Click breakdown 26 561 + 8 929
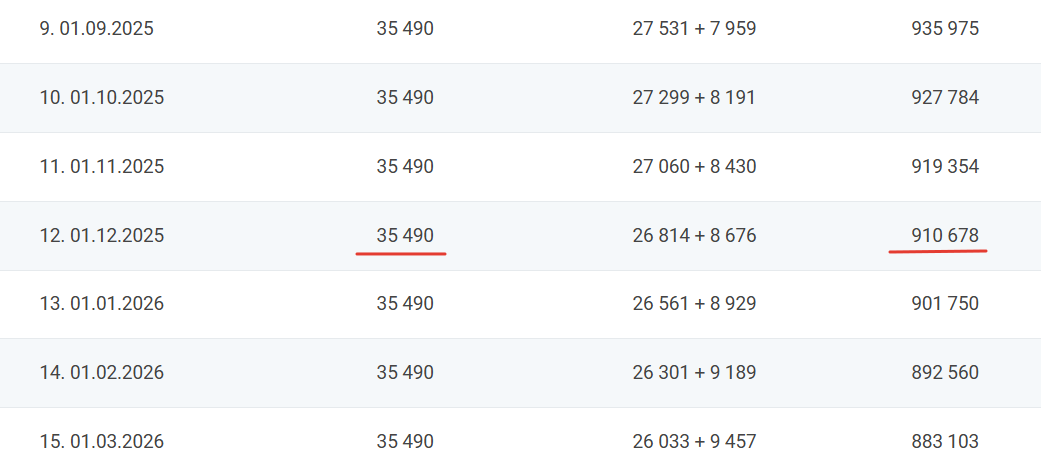The image size is (1041, 460). (x=694, y=304)
